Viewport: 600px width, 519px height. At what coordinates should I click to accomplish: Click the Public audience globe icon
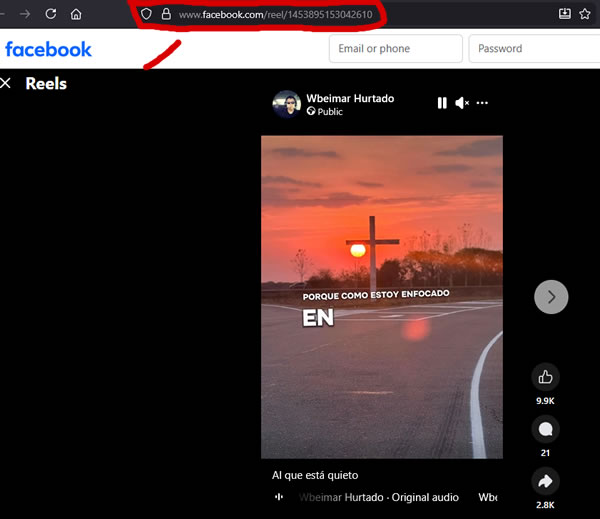311,111
